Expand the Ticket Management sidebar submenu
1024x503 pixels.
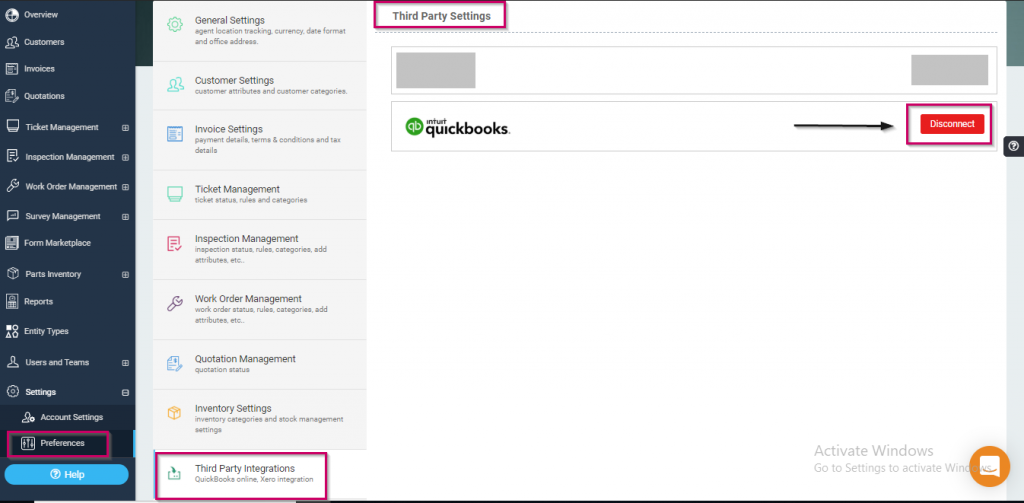pos(125,127)
